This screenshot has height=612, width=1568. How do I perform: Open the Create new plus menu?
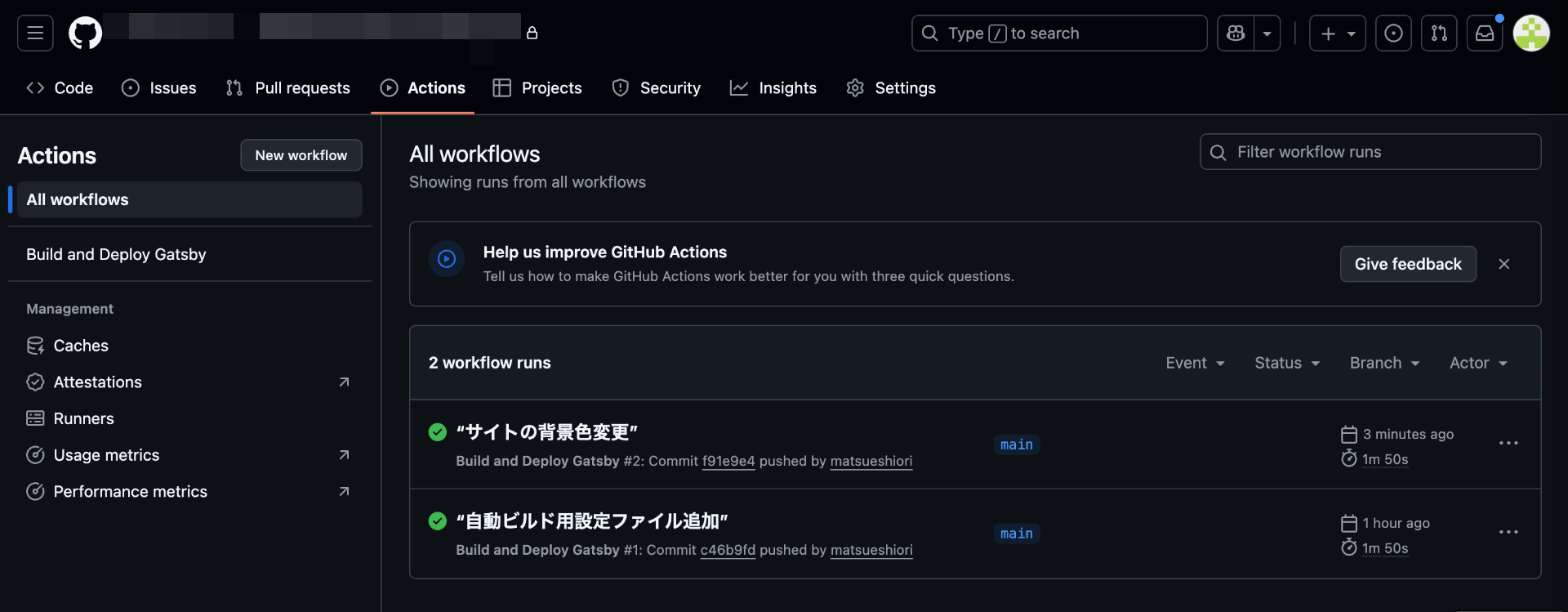point(1338,34)
